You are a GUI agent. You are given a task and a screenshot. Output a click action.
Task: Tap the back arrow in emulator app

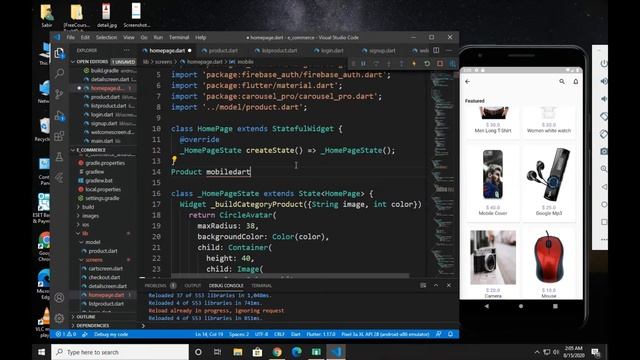tap(468, 82)
